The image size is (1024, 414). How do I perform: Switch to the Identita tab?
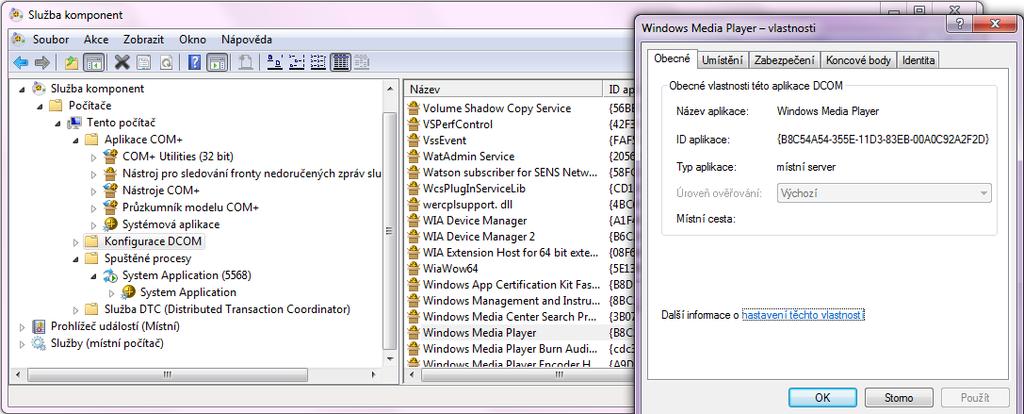[918, 60]
